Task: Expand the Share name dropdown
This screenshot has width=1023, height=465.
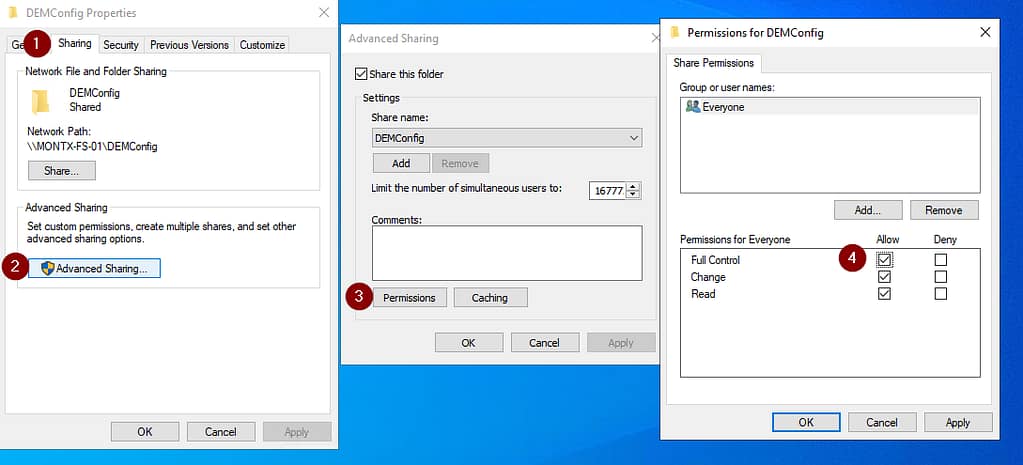Action: point(634,137)
